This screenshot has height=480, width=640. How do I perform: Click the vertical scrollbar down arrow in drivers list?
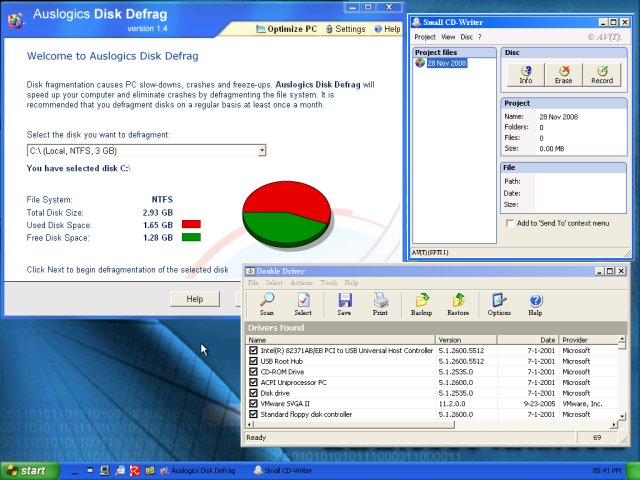[622, 416]
